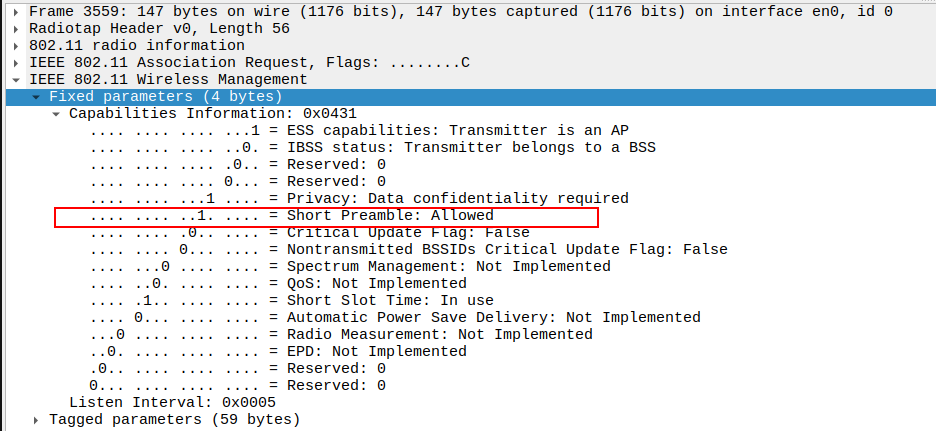Expand the 802.11 radio information section
Image resolution: width=936 pixels, height=431 pixels.
(x=17, y=45)
